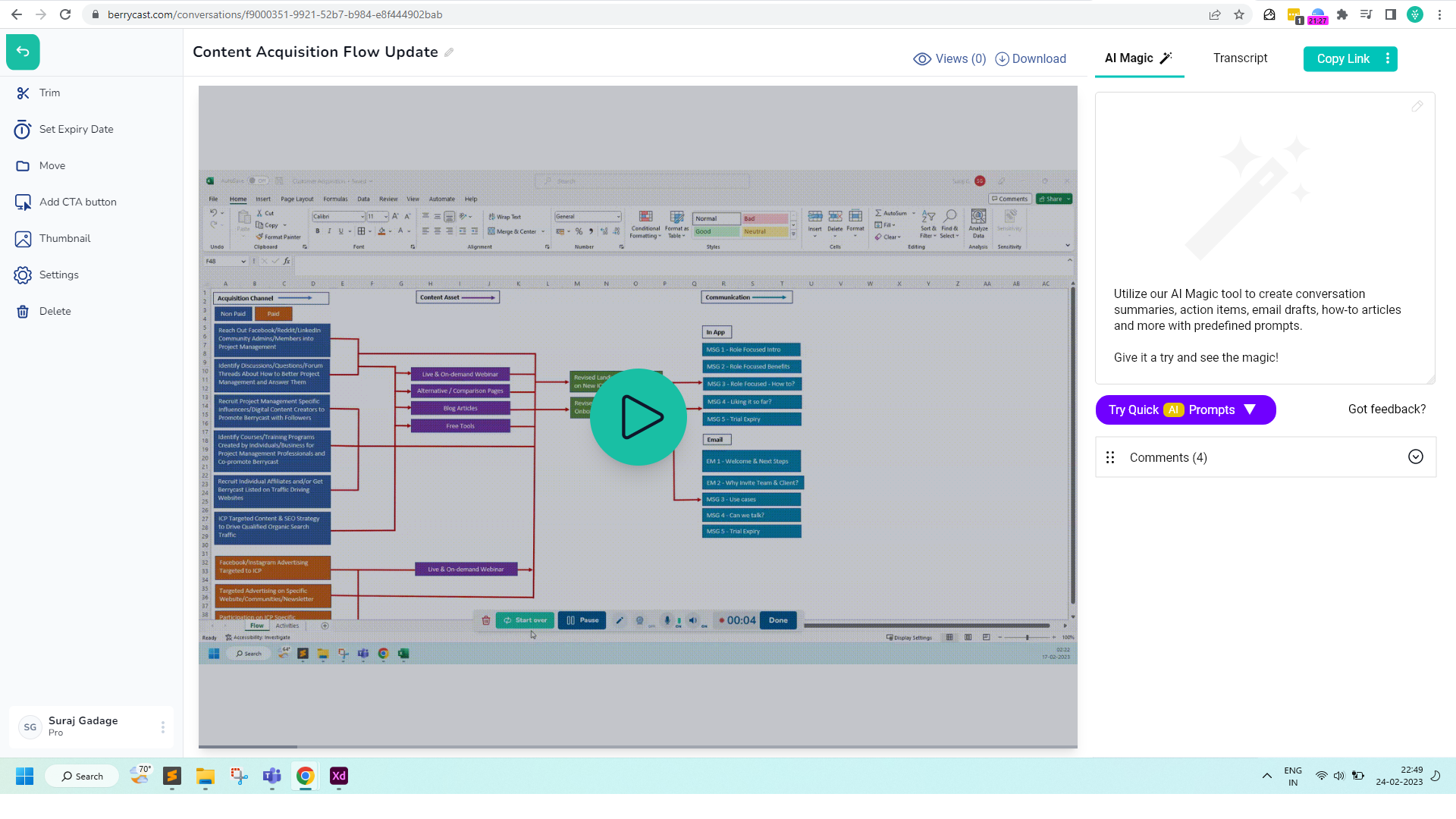Edit title using pencil icon

449,52
